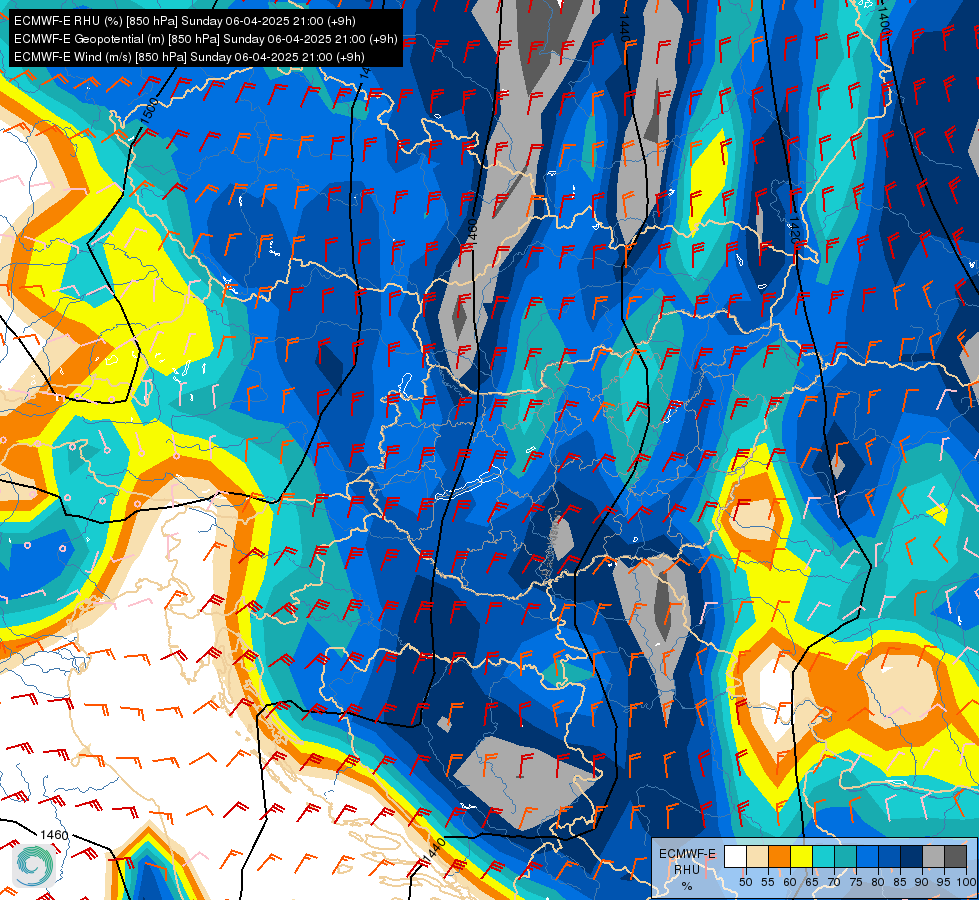Screen dimensions: 979x900
Task: Click the RHU label in the legend
Action: (687, 869)
